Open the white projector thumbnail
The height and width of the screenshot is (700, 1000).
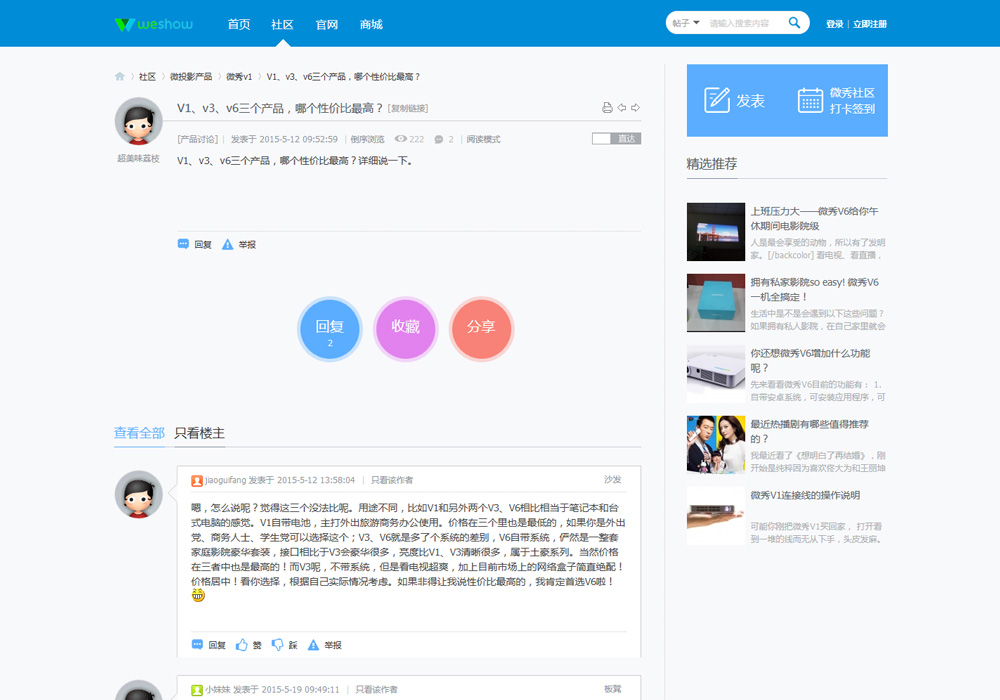click(716, 374)
